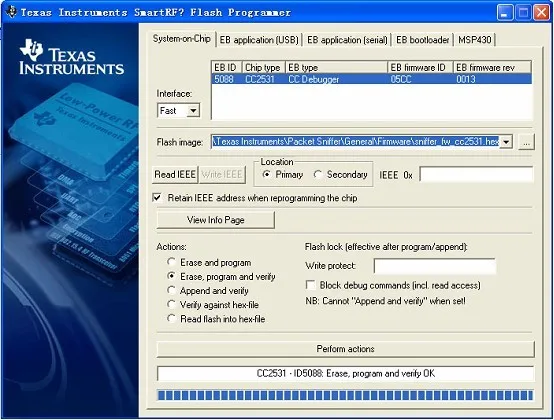The height and width of the screenshot is (420, 554).
Task: Browse for flash image with the ... button
Action: point(526,142)
